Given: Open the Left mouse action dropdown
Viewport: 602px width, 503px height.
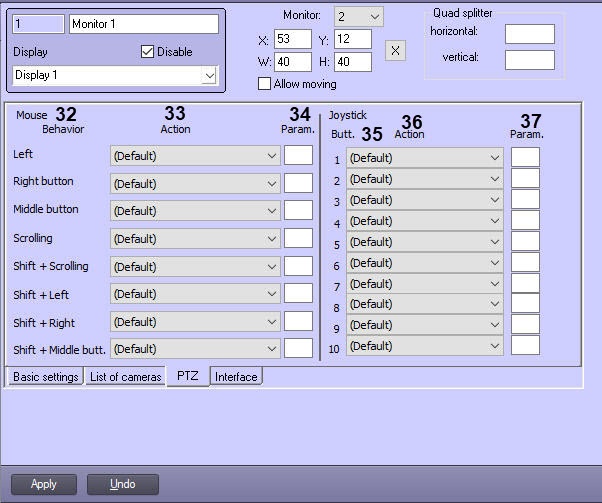Looking at the screenshot, I should (195, 156).
